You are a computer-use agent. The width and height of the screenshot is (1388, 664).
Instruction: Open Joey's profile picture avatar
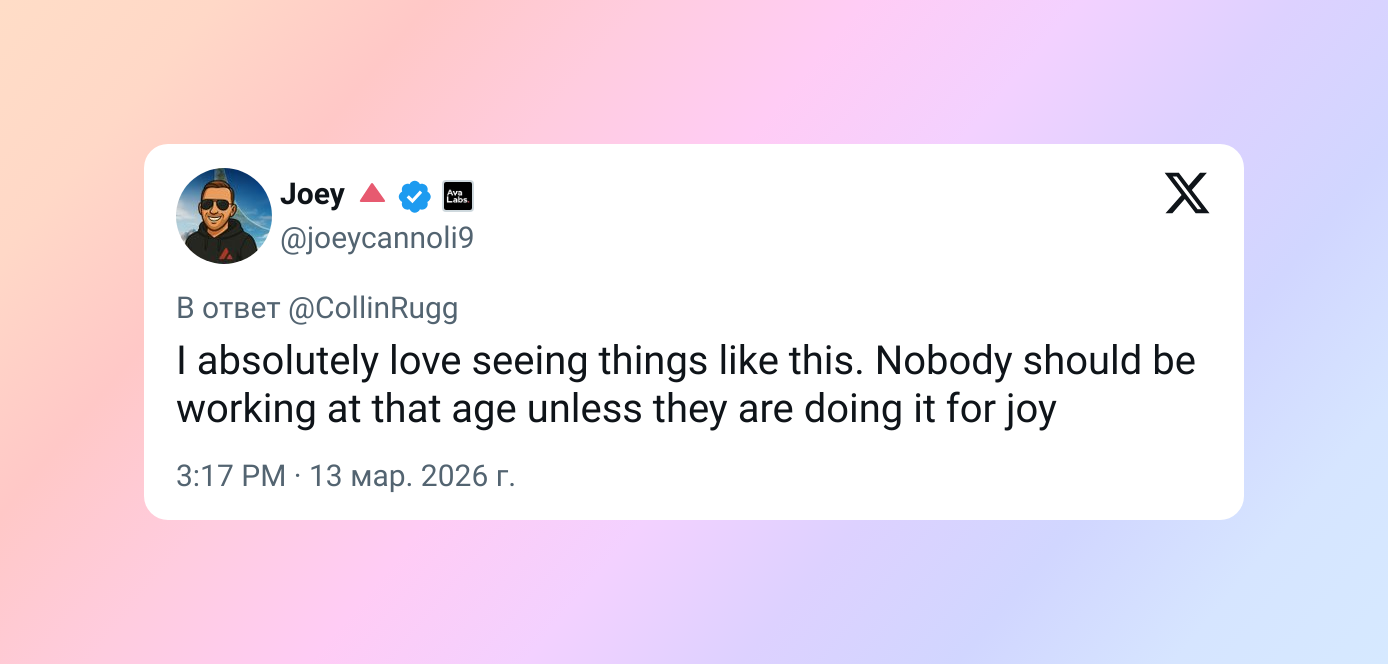pyautogui.click(x=224, y=216)
